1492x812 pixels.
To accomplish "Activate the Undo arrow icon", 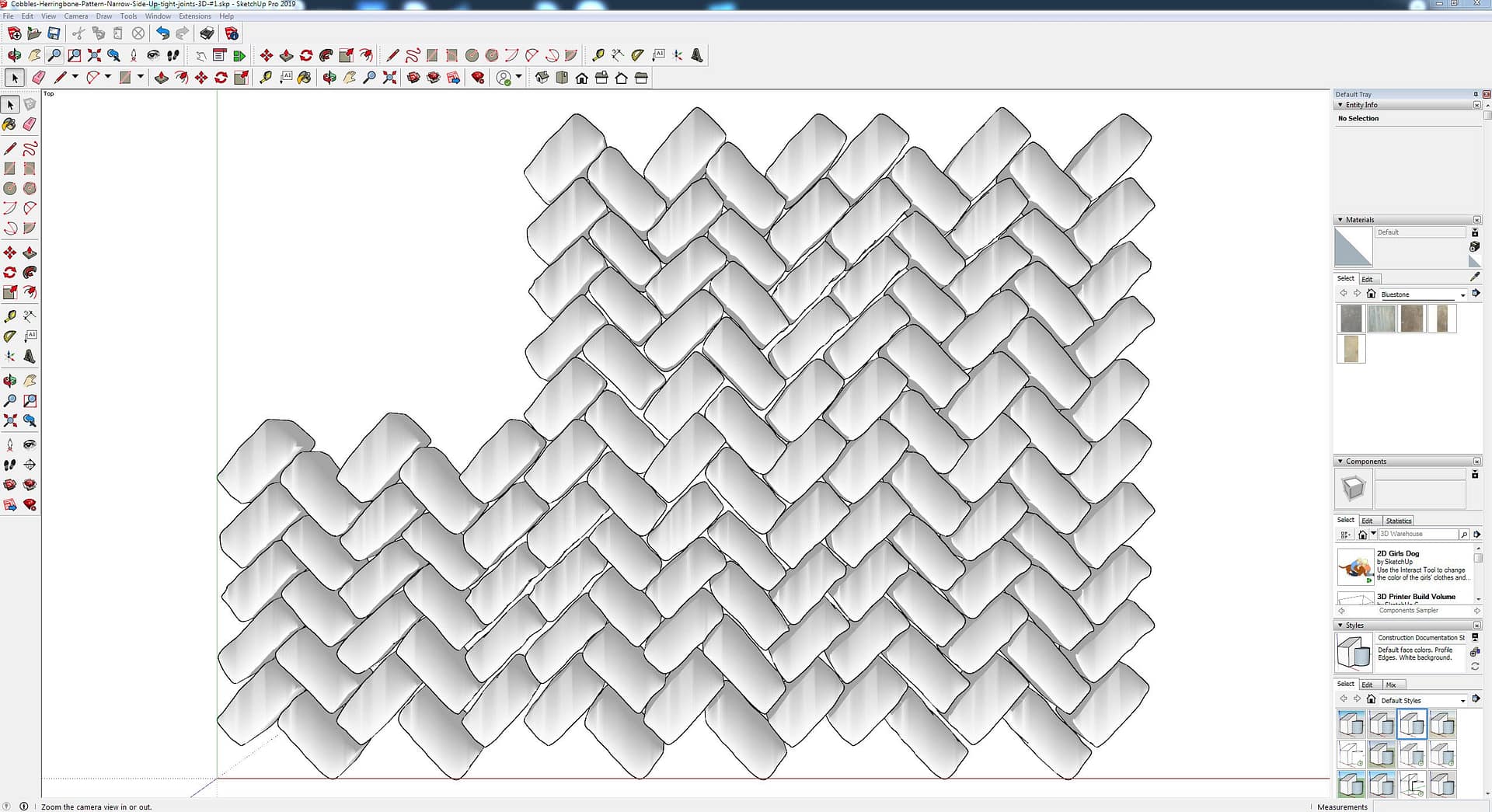I will click(162, 33).
